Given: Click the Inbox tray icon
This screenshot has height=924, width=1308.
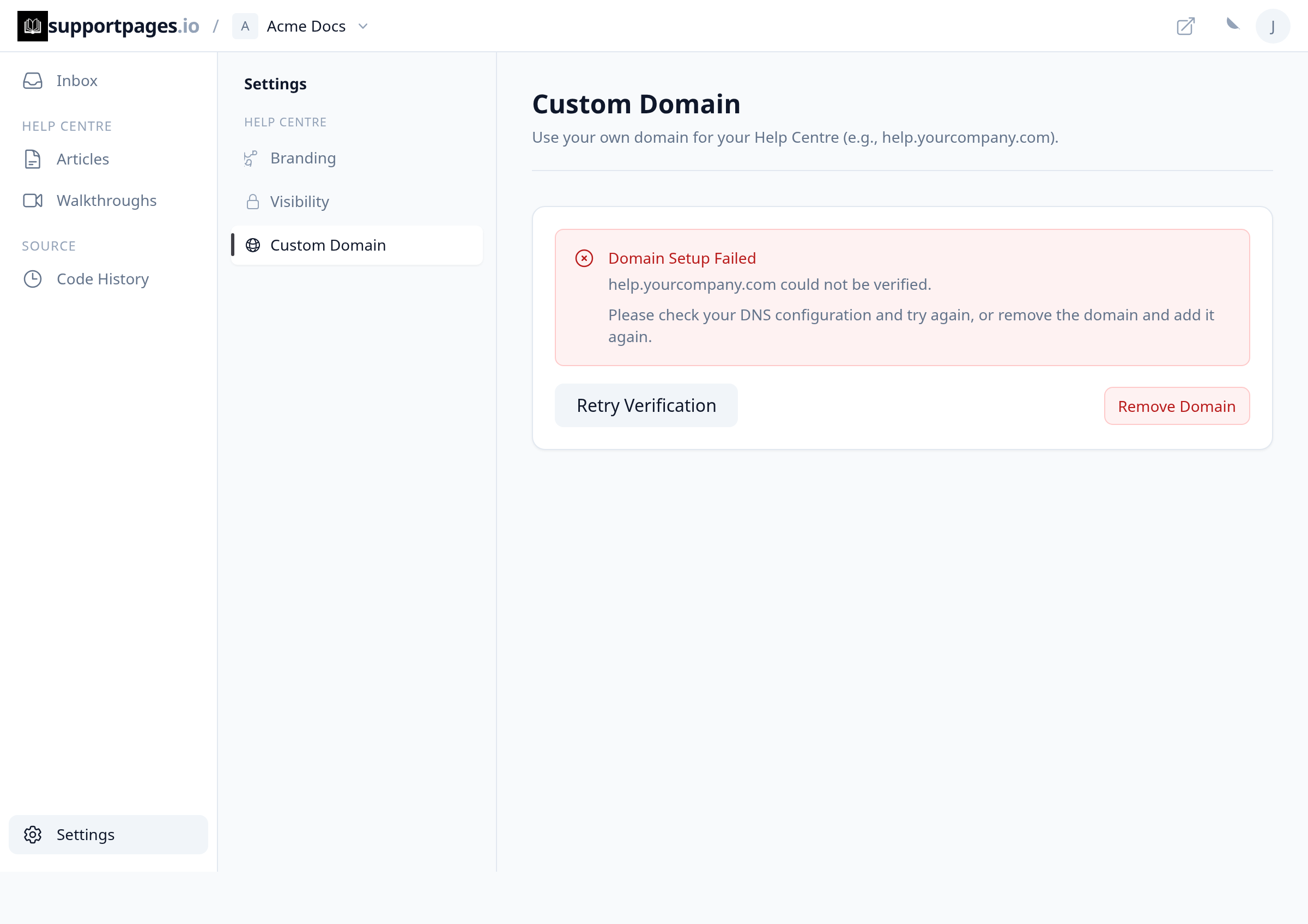Looking at the screenshot, I should (x=33, y=81).
